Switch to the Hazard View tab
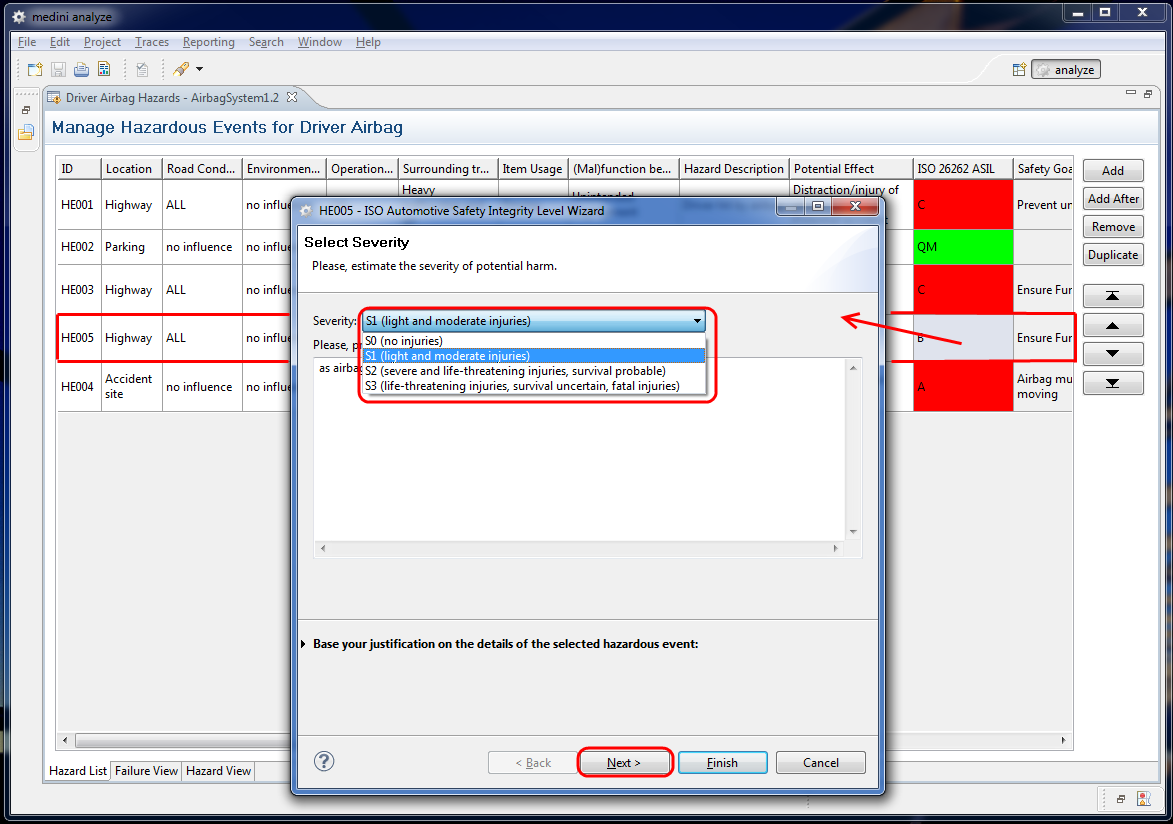The image size is (1173, 824). pyautogui.click(x=218, y=771)
